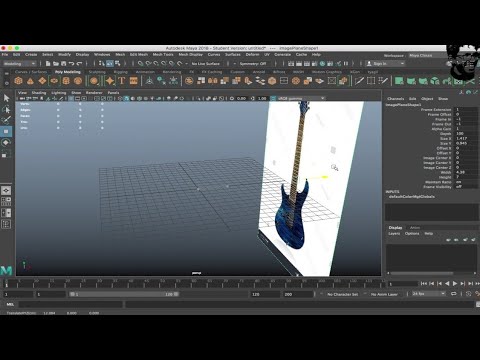Play backwards in the timeline
Viewport: 480px width, 360px height.
click(447, 284)
